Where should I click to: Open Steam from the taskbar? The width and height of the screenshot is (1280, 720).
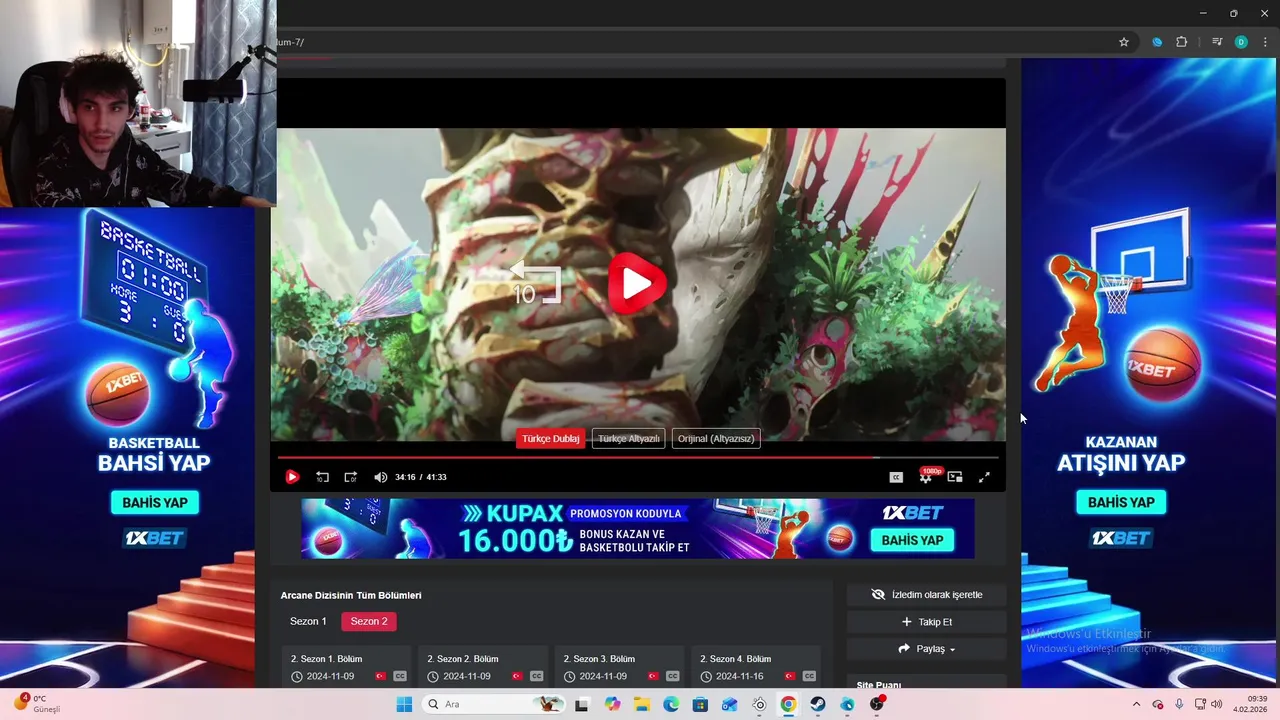pos(818,704)
